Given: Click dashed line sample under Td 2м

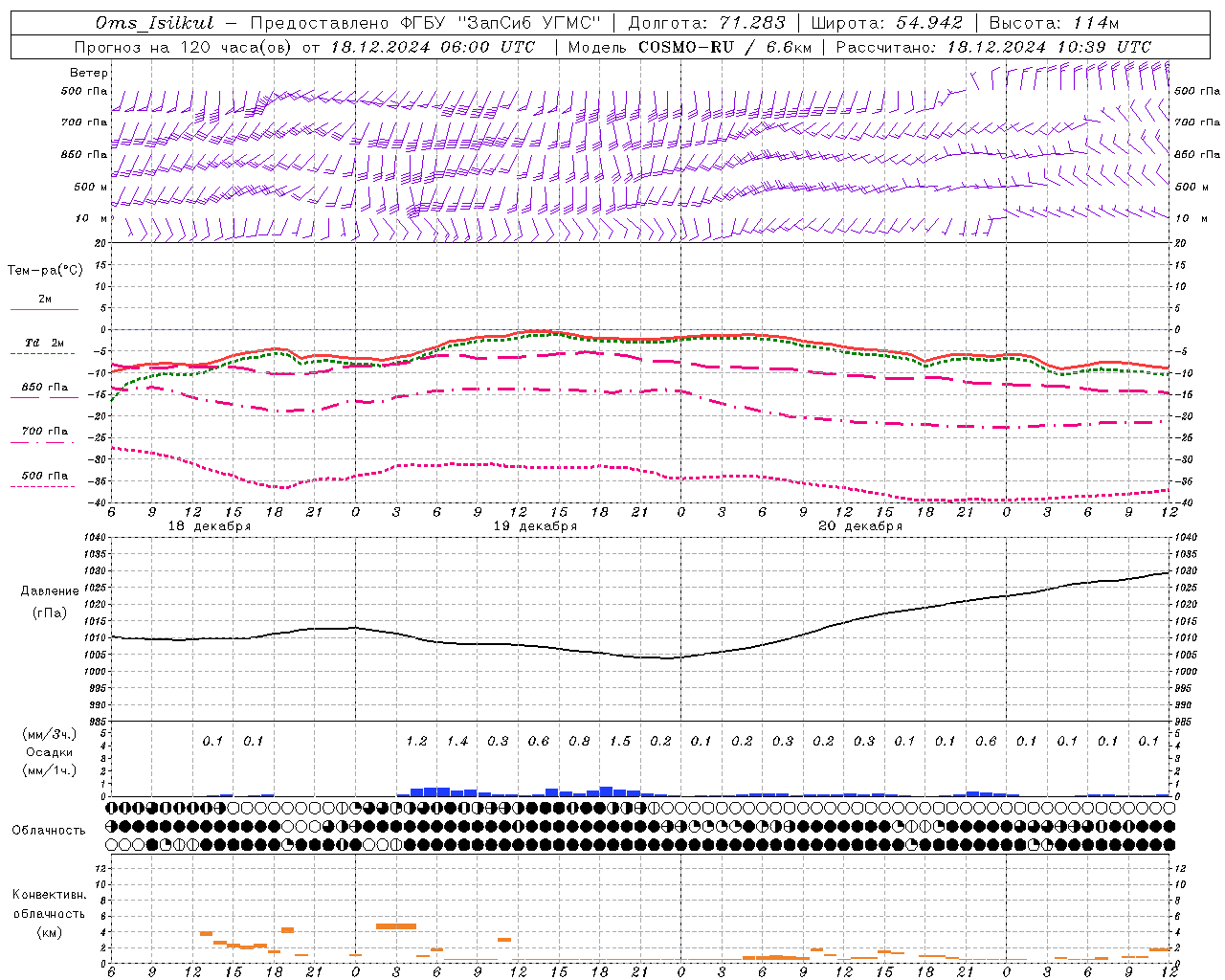Looking at the screenshot, I should coord(43,353).
